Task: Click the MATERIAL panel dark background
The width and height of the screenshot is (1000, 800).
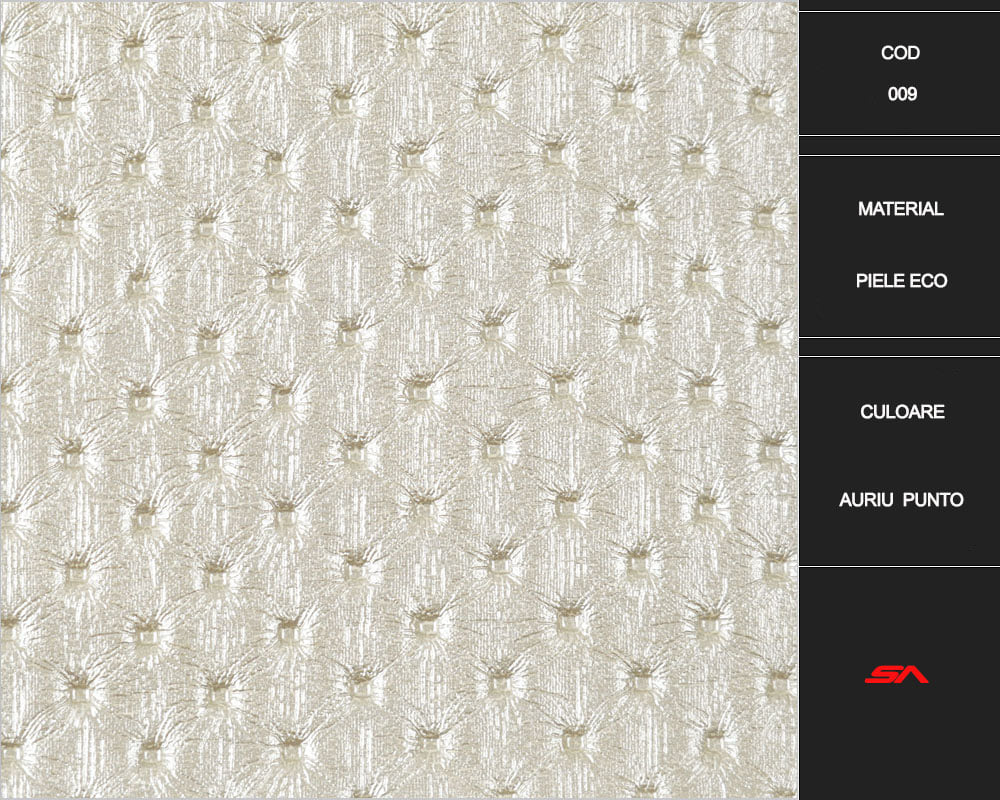Action: tap(899, 246)
